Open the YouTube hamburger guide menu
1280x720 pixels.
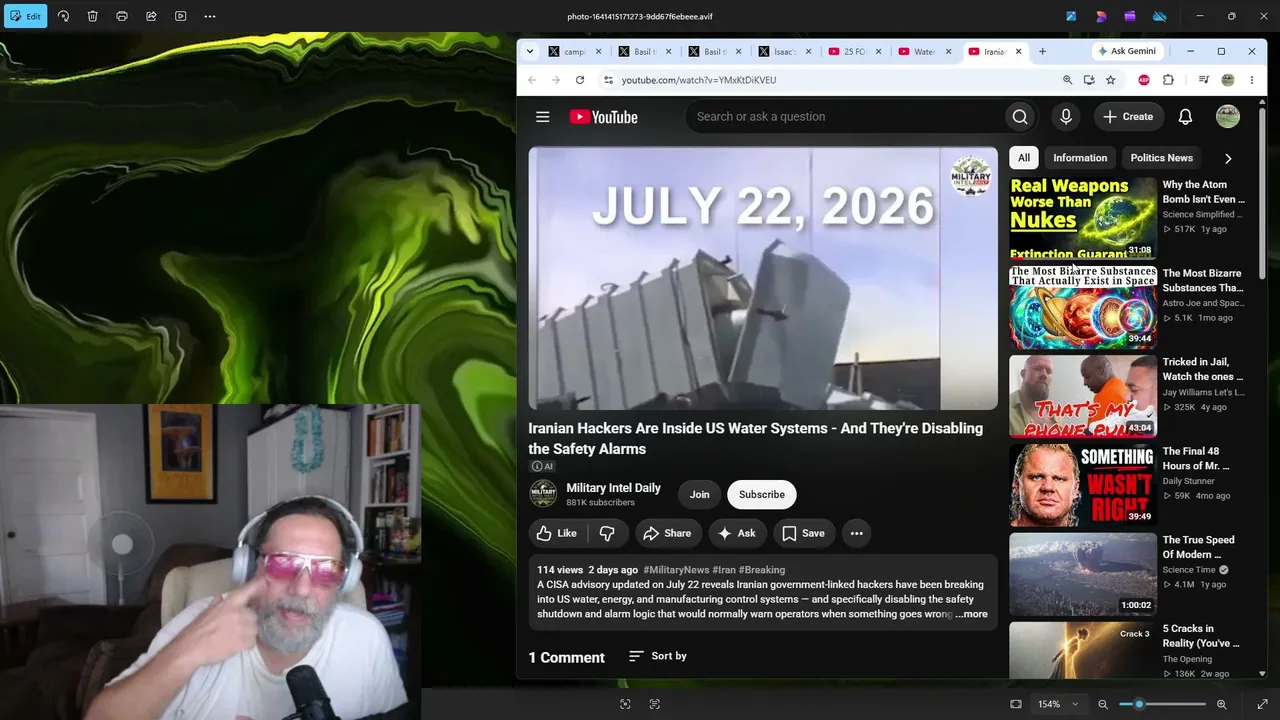[x=543, y=117]
